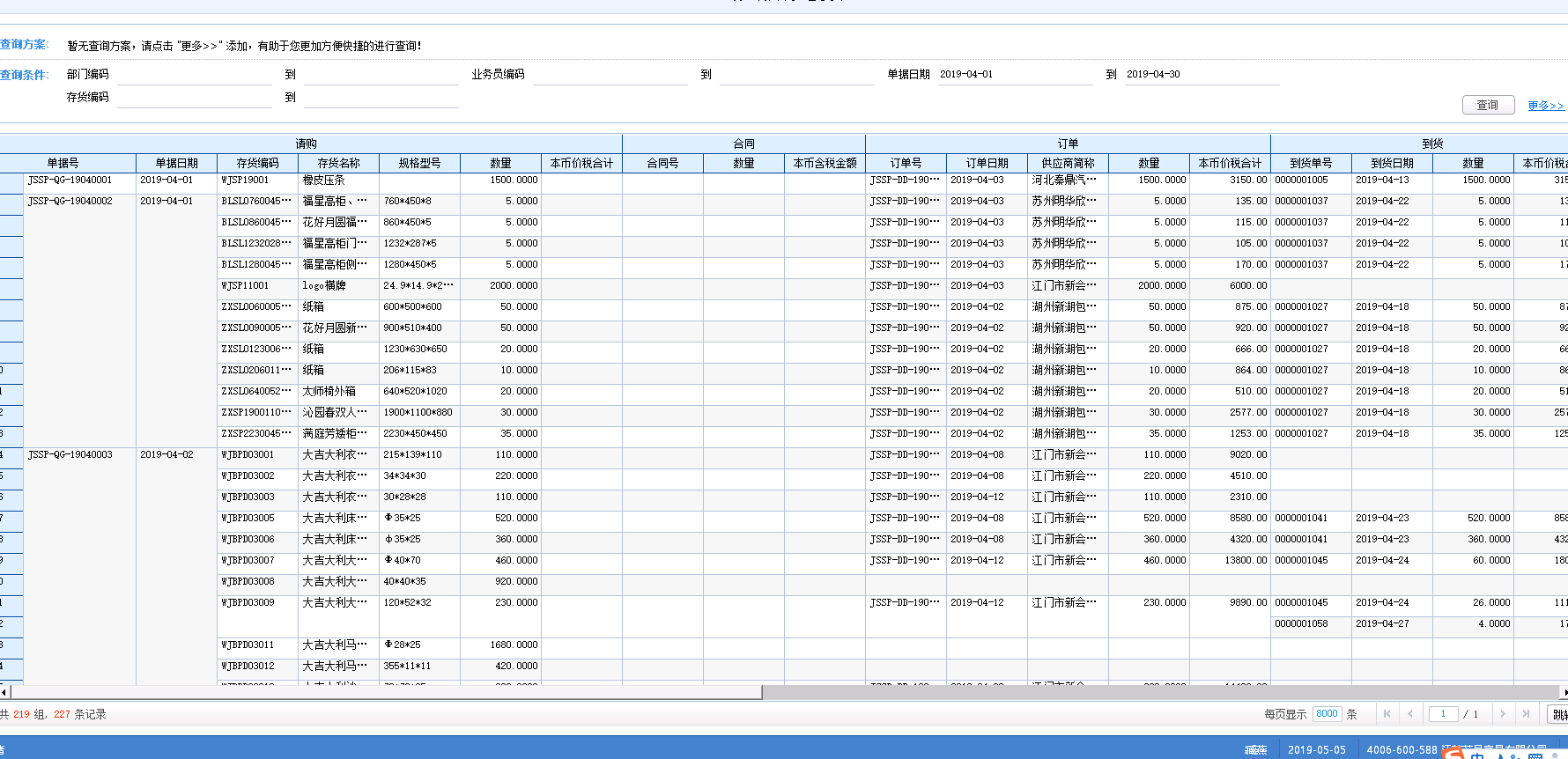Go to first page of results
Image resolution: width=1568 pixels, height=759 pixels.
click(x=1387, y=714)
